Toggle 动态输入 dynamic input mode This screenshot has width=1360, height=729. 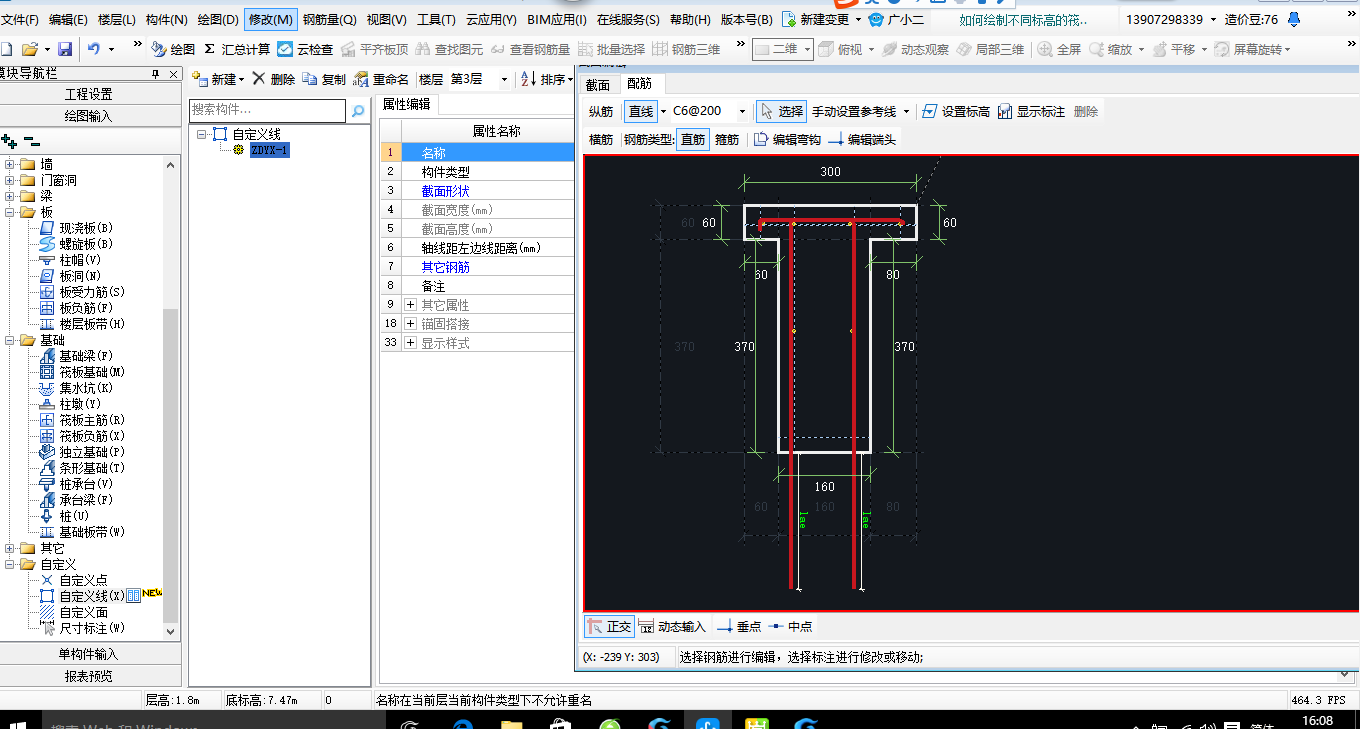pyautogui.click(x=671, y=627)
